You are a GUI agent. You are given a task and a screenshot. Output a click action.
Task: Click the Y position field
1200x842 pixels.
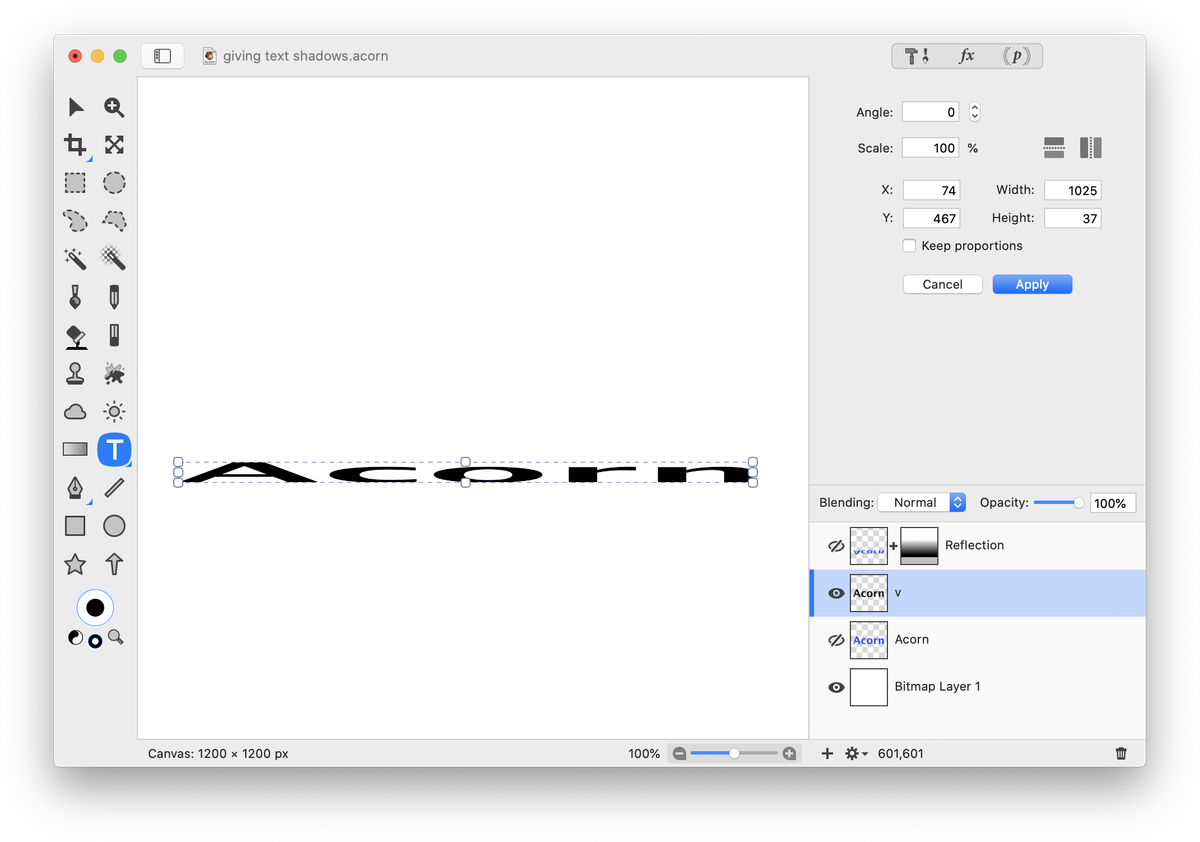pos(931,218)
